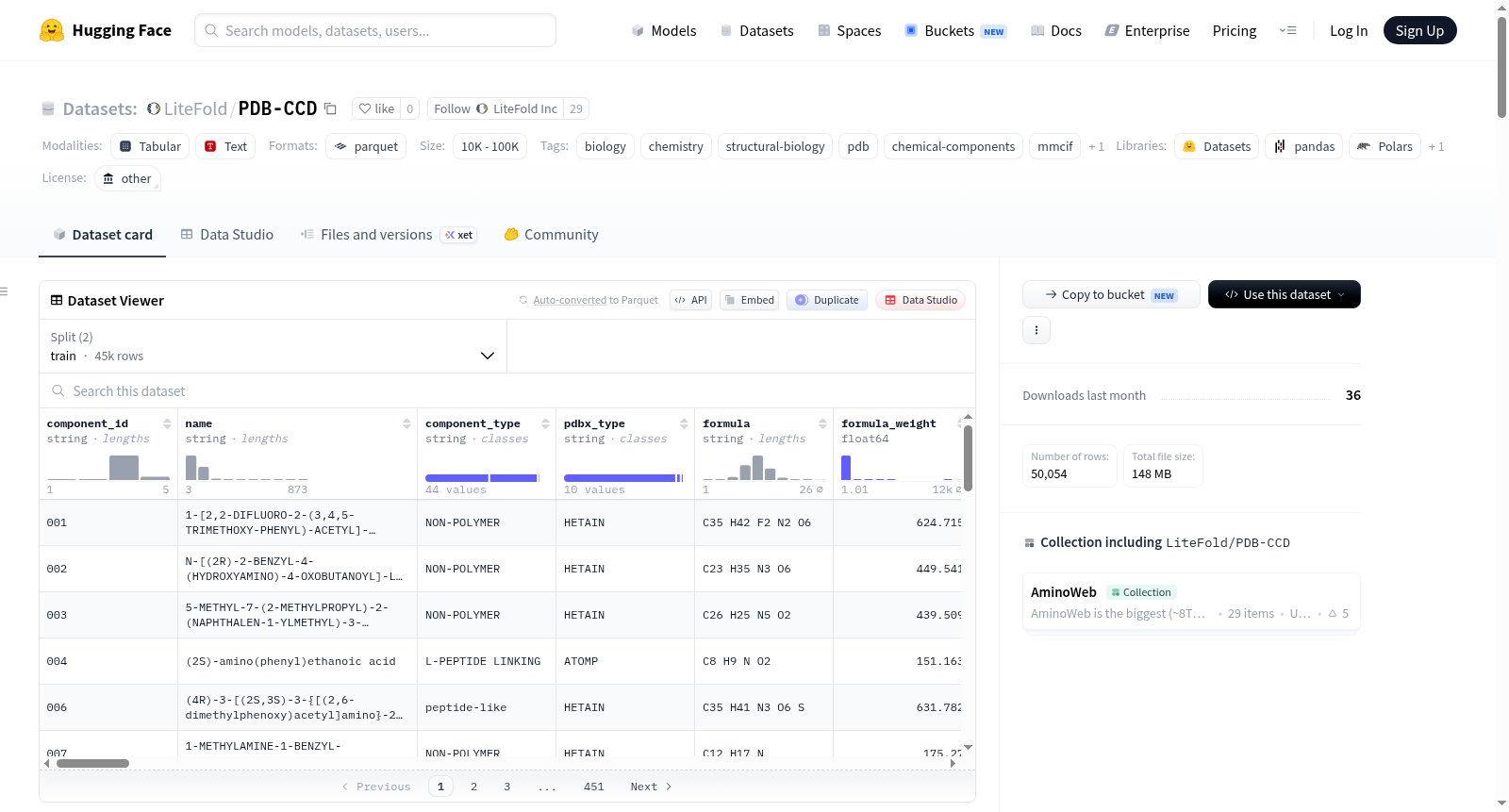Filter by the biology tag
This screenshot has height=812, width=1509.
pyautogui.click(x=605, y=146)
